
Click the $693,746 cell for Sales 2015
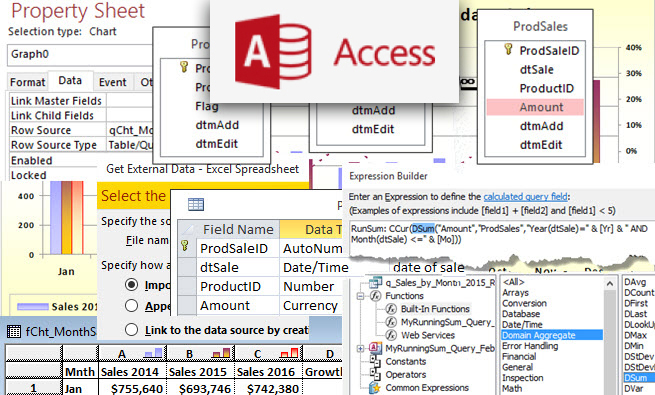pos(201,388)
